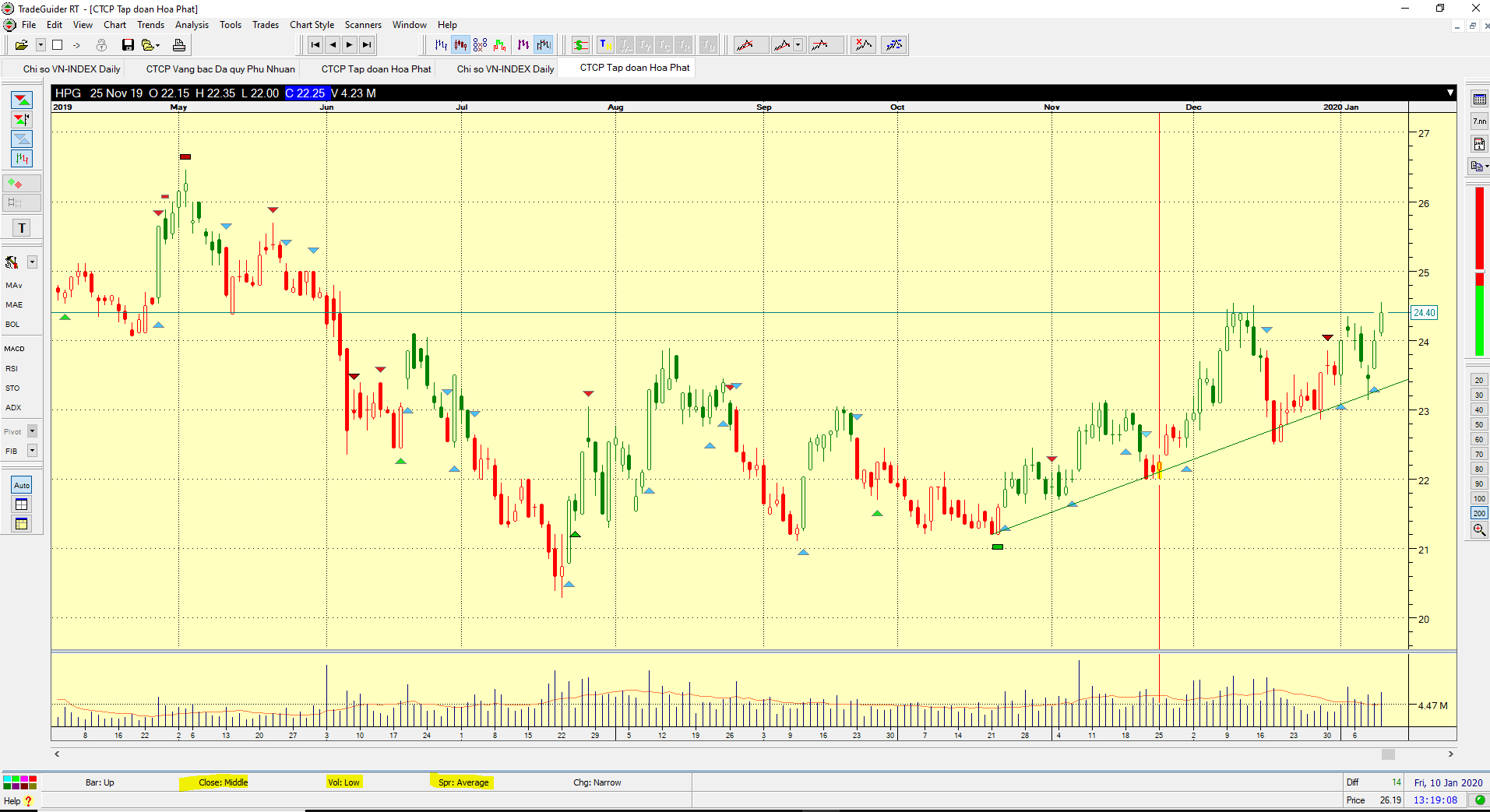Toggle the RSI indicator
The height and width of the screenshot is (812, 1490).
coord(12,368)
